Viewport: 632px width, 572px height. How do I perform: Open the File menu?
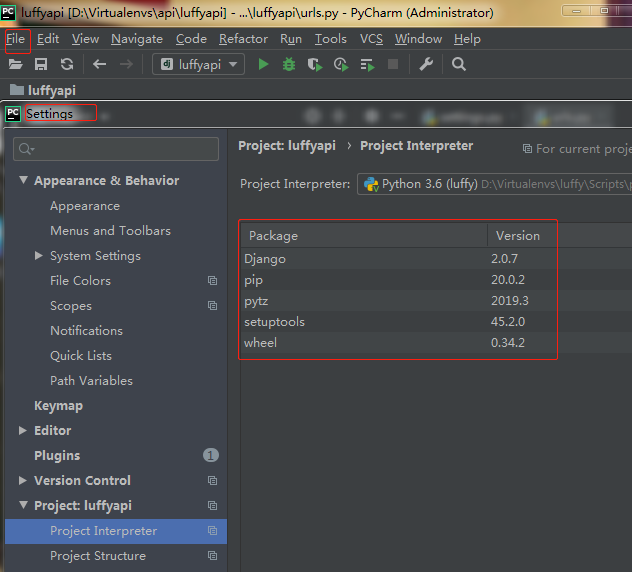click(15, 39)
